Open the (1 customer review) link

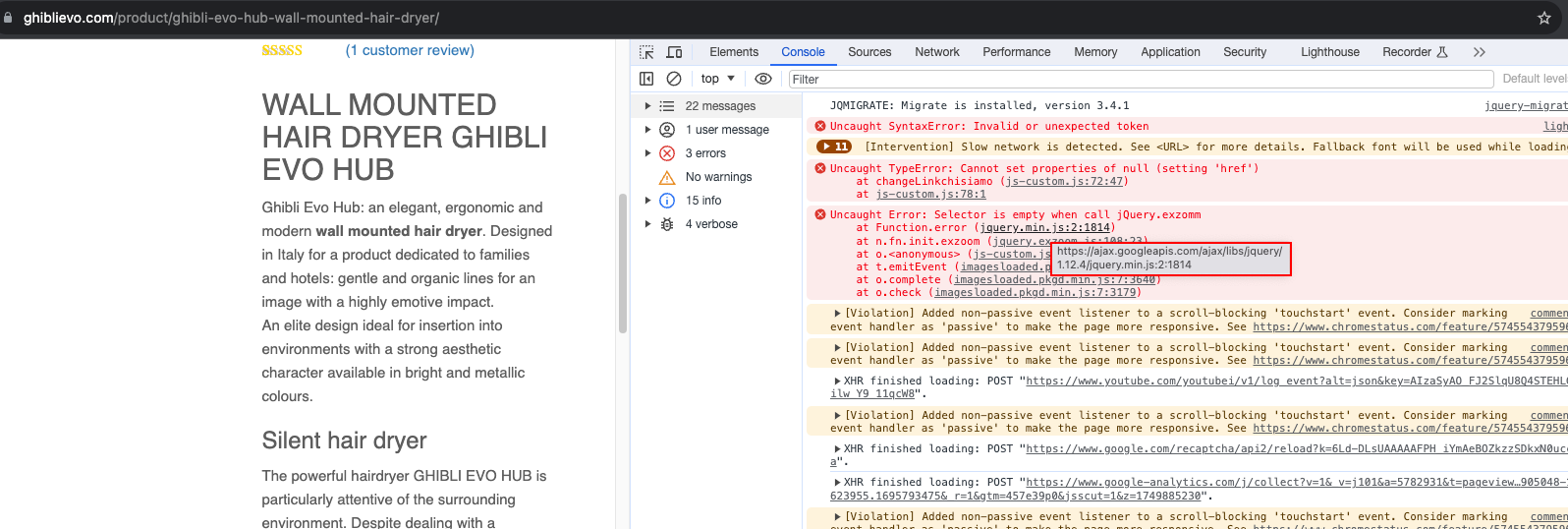(x=410, y=50)
